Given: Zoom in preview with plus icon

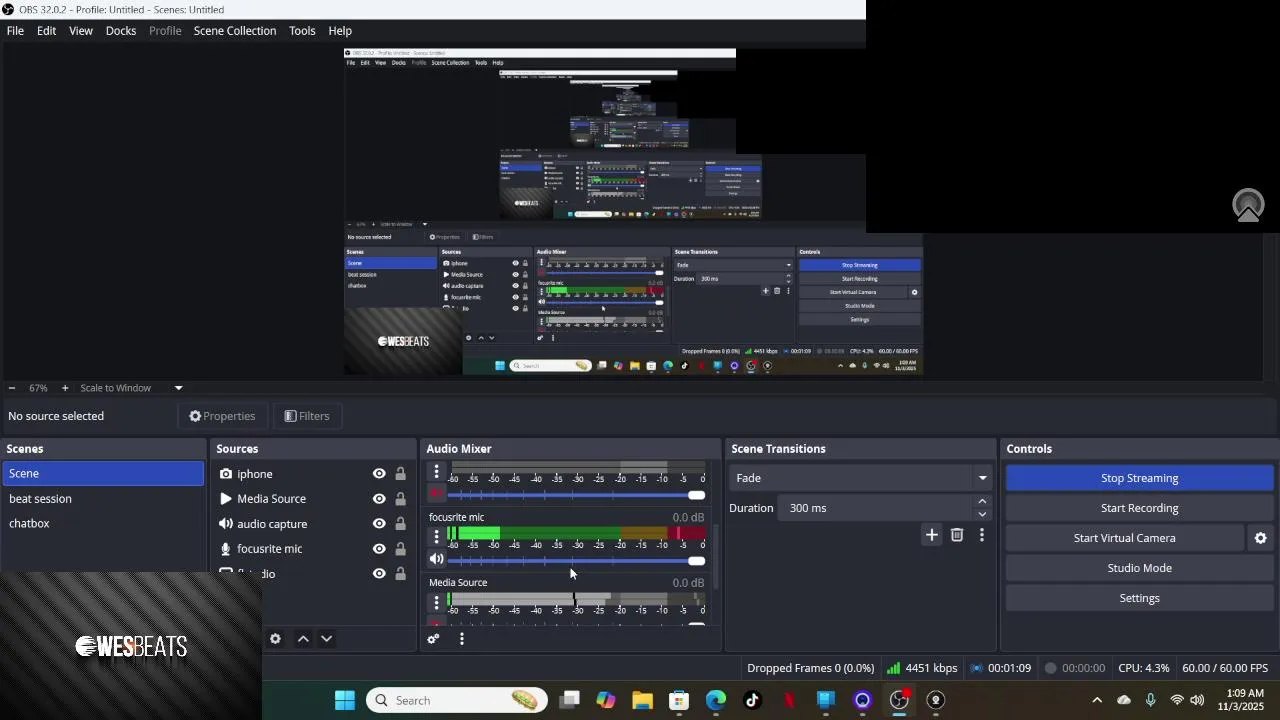Looking at the screenshot, I should pyautogui.click(x=65, y=388).
